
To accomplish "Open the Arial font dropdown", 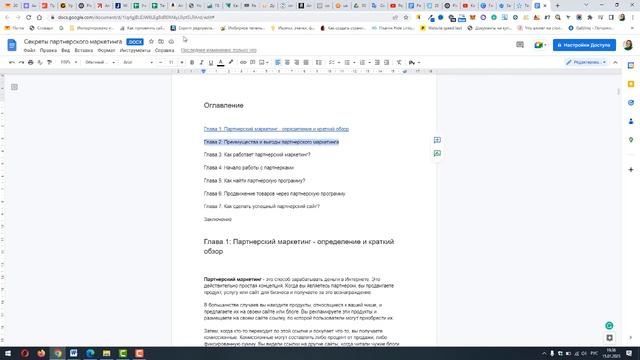I will [x=138, y=62].
